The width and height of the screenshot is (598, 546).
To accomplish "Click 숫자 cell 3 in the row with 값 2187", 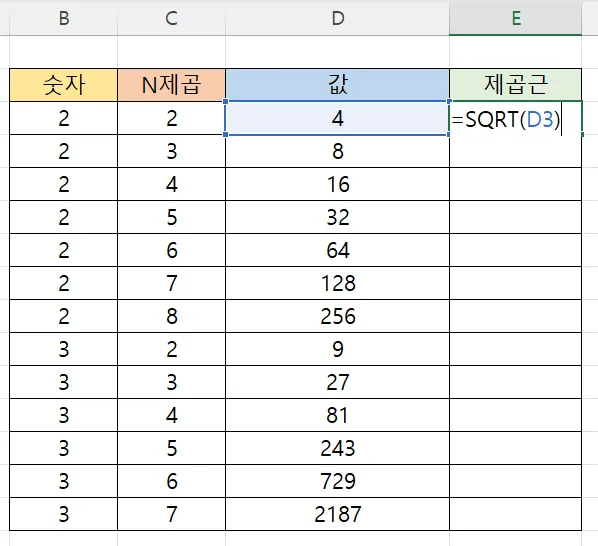I will point(63,514).
